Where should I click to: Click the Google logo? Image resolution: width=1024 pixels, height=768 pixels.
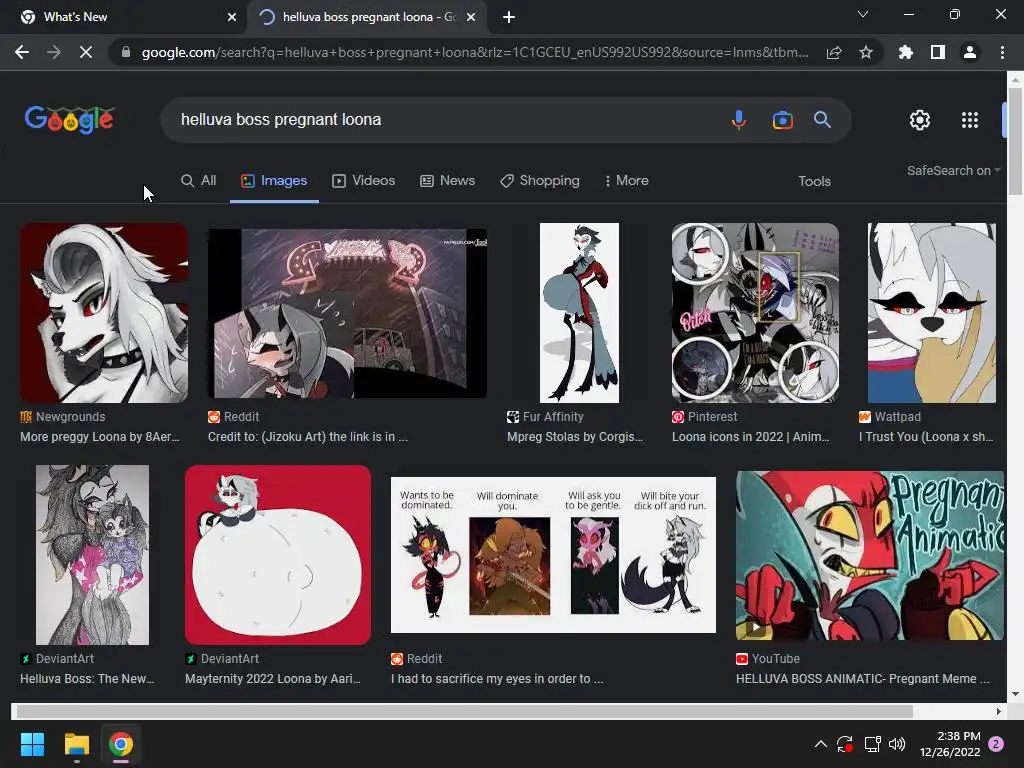pos(70,120)
